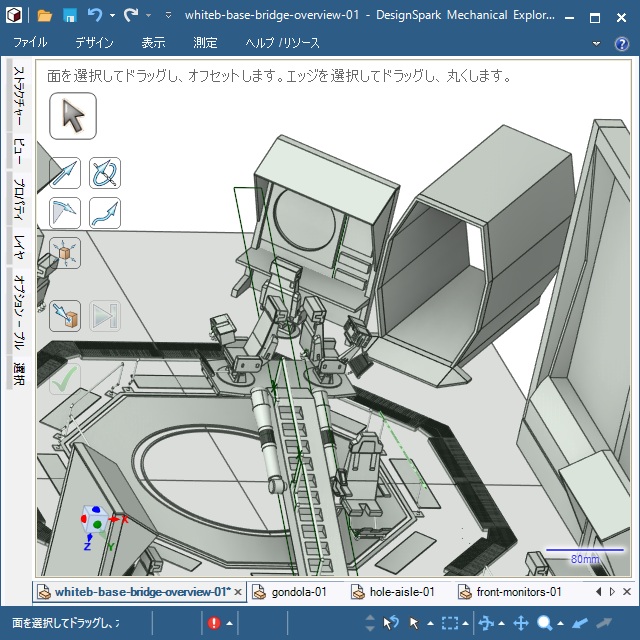Open the 表示 ribbon tab
Screen dimensions: 640x640
coord(153,42)
